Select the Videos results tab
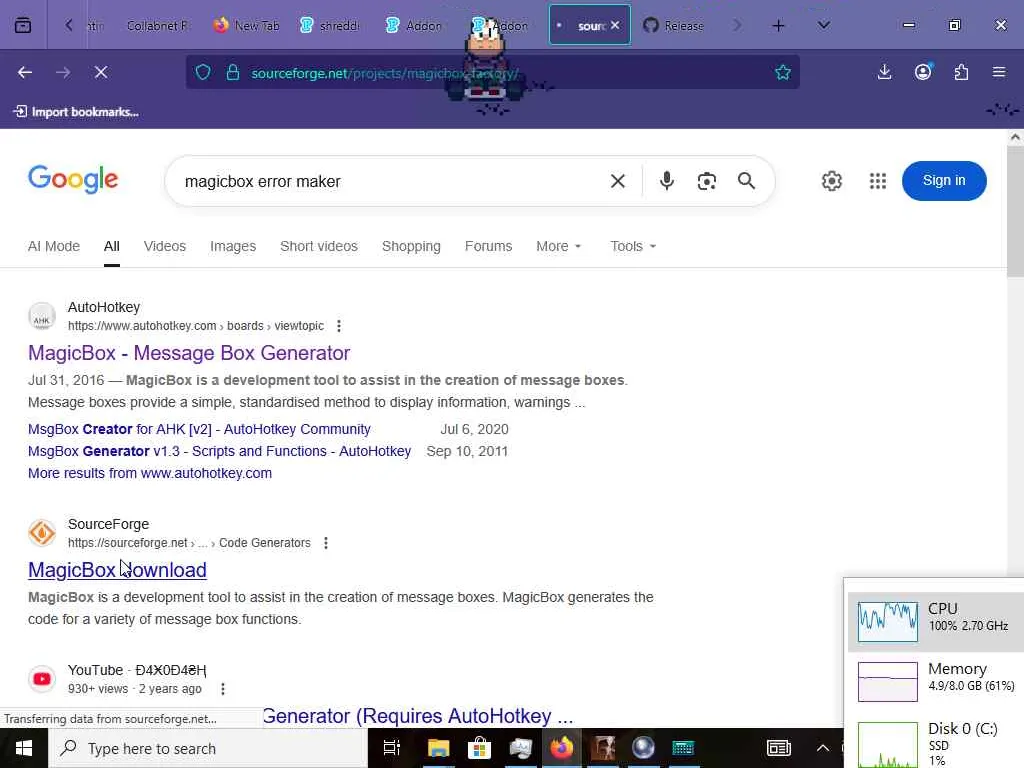 [165, 246]
